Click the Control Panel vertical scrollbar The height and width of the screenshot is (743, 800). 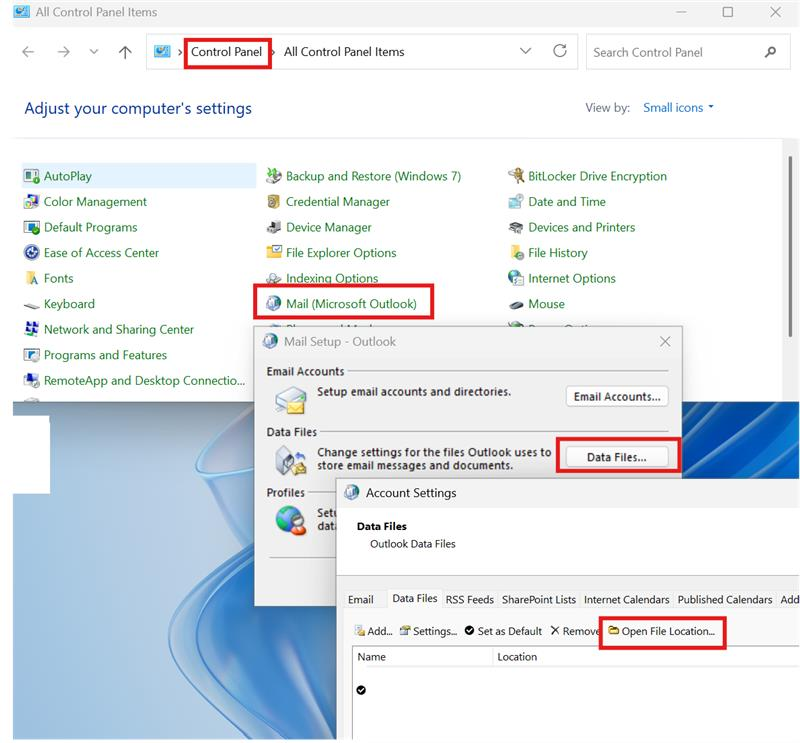pyautogui.click(x=790, y=246)
